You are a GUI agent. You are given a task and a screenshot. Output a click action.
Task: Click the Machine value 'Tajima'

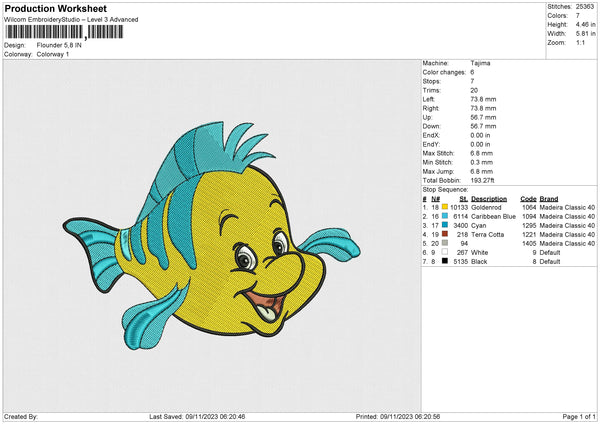pyautogui.click(x=480, y=63)
